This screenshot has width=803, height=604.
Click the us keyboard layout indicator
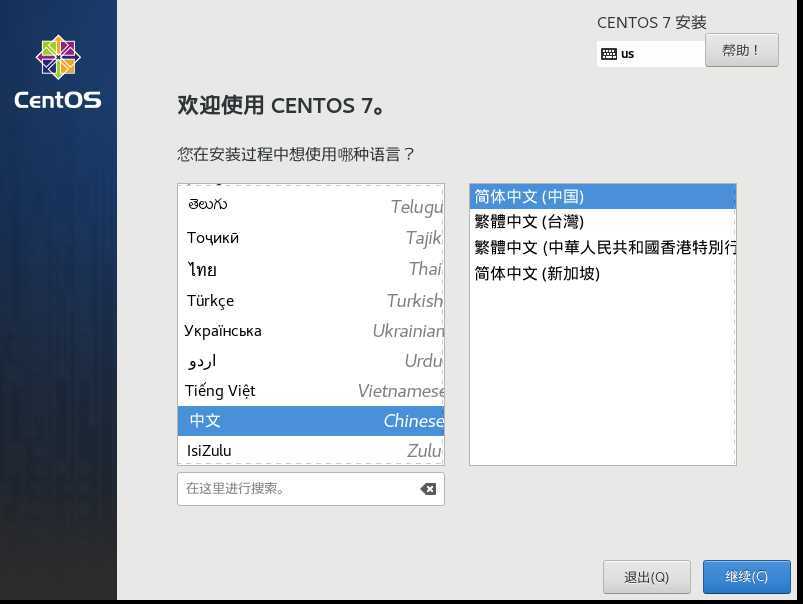click(651, 54)
